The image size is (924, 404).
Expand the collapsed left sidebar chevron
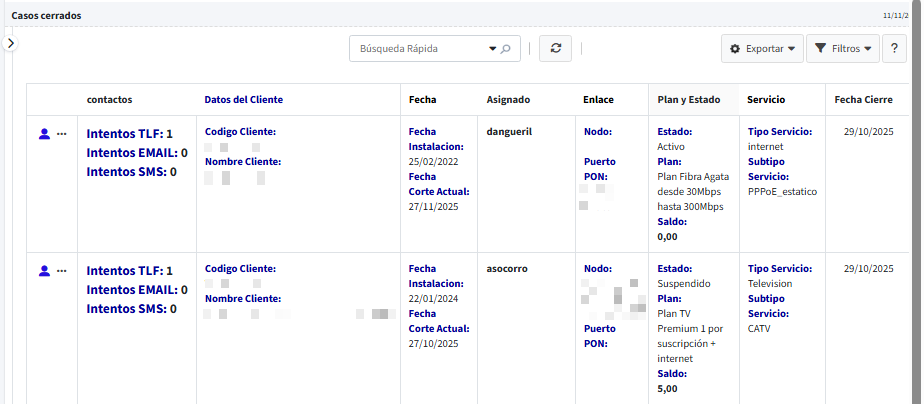click(10, 43)
